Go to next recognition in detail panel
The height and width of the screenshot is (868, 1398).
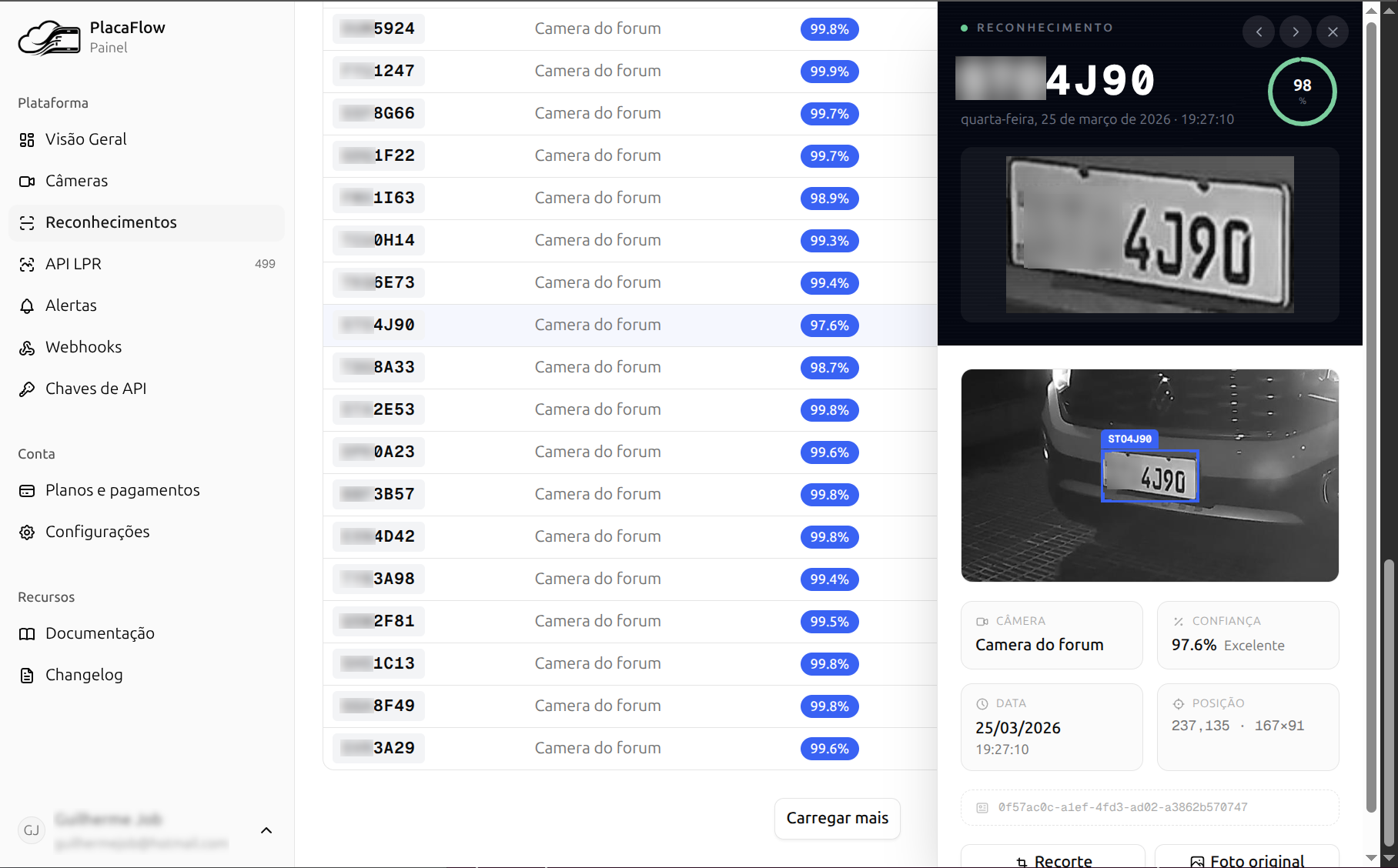[1296, 32]
